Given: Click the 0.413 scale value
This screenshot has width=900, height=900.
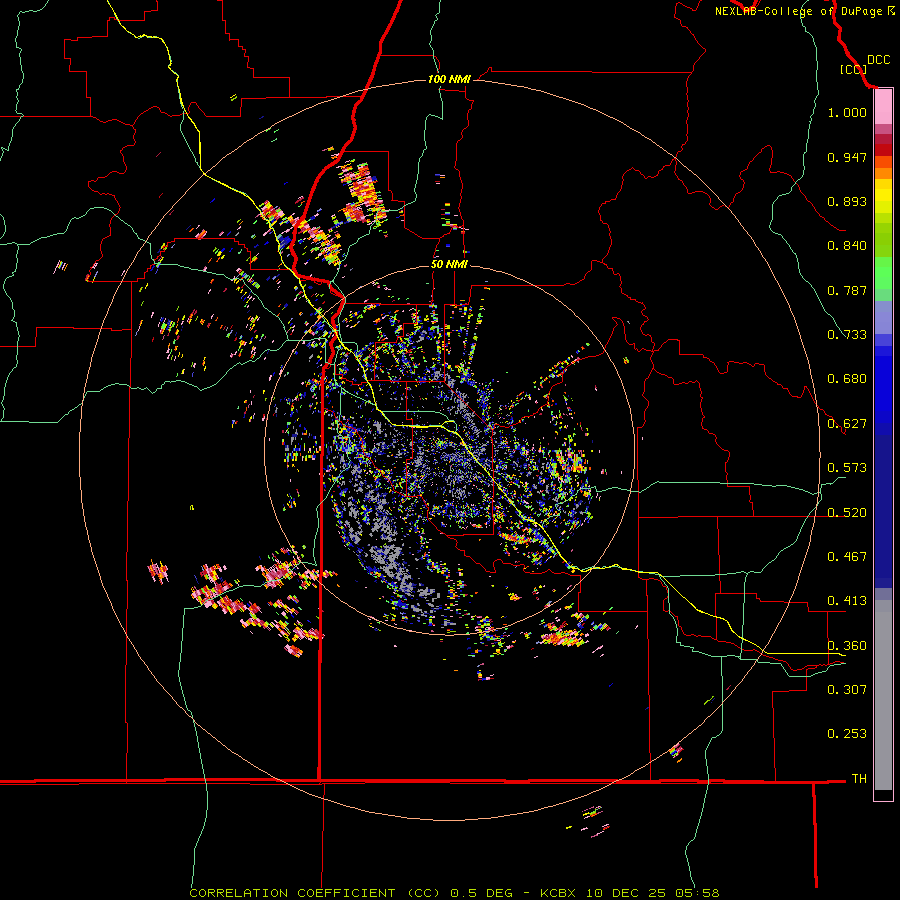Looking at the screenshot, I should click(847, 601).
